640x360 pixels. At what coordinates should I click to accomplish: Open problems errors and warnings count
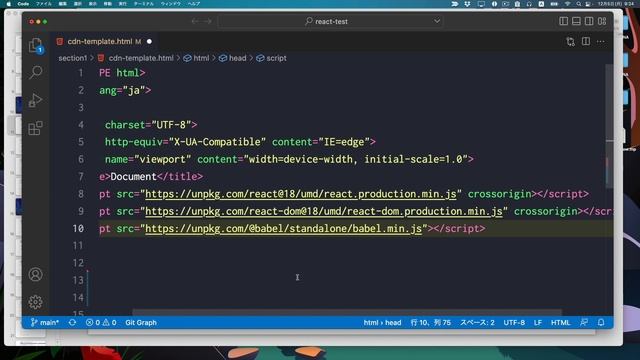pyautogui.click(x=101, y=322)
